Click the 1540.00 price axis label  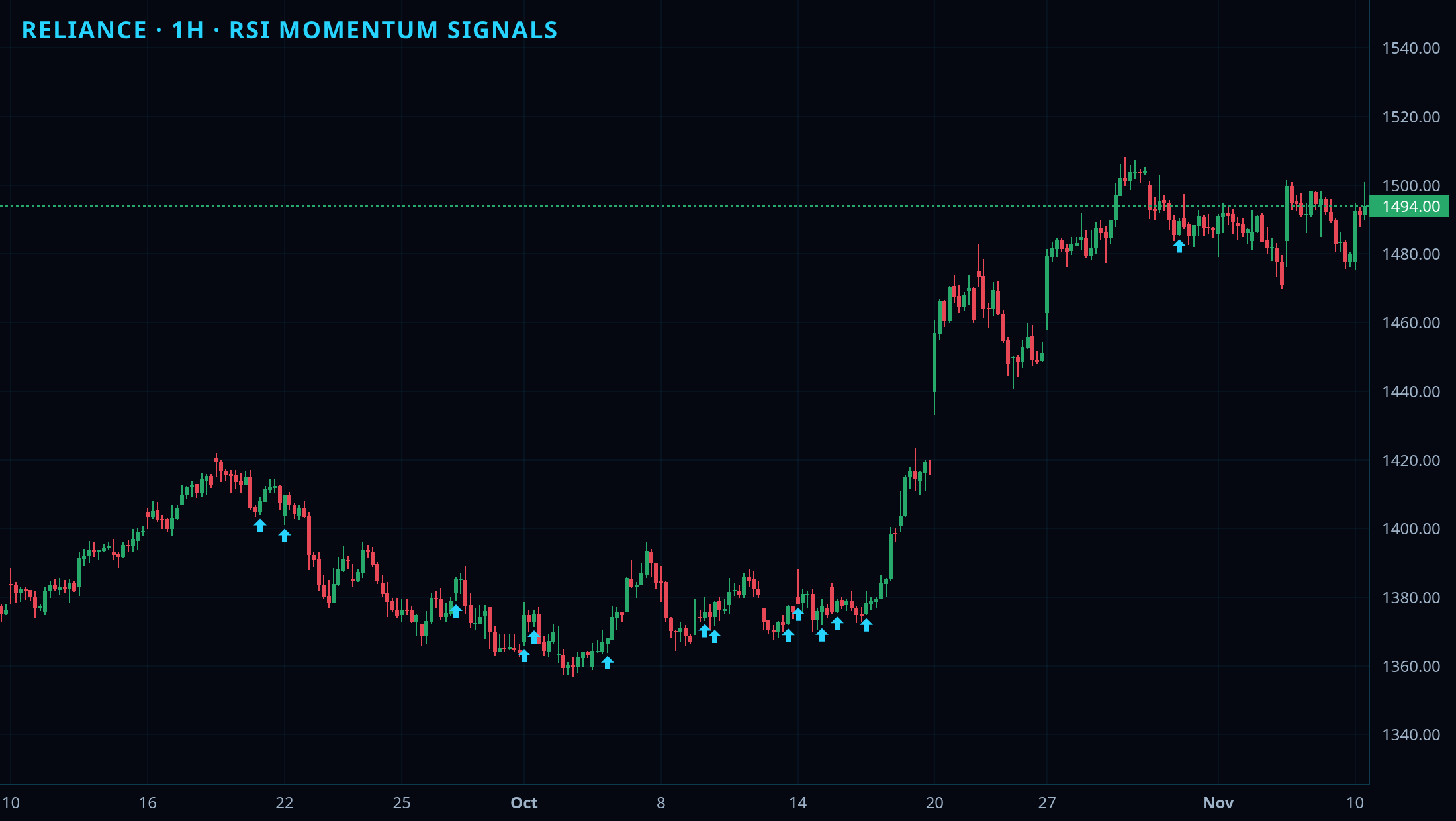click(x=1411, y=48)
